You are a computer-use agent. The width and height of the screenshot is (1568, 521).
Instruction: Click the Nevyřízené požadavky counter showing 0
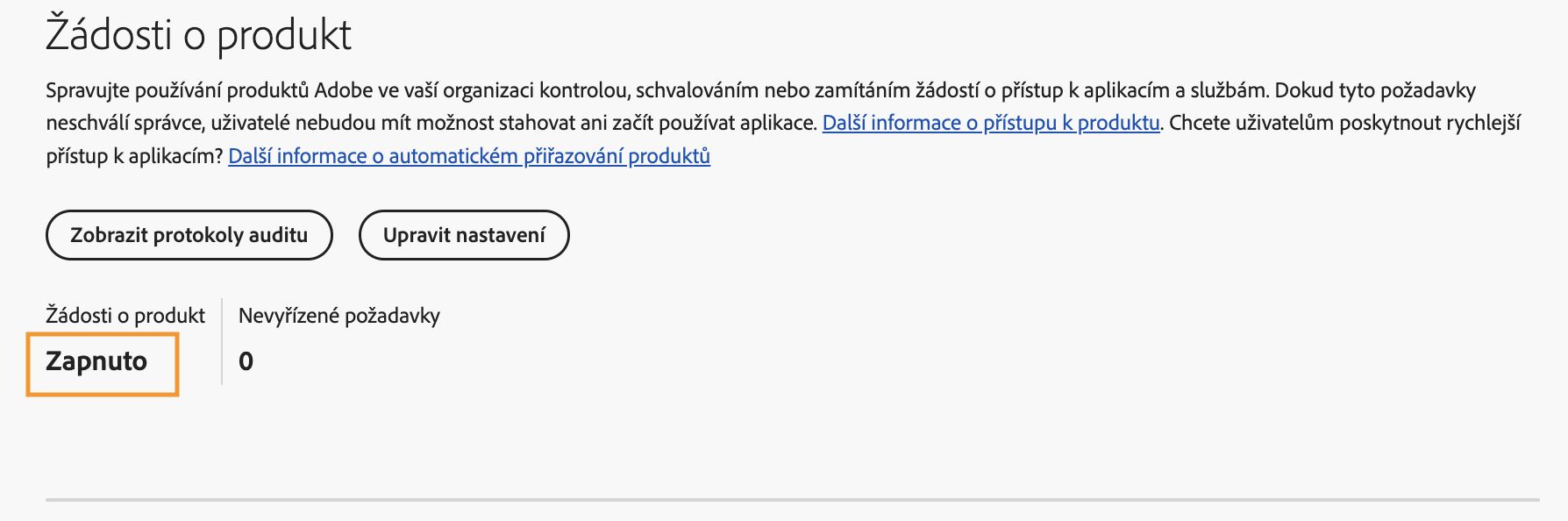[x=248, y=360]
